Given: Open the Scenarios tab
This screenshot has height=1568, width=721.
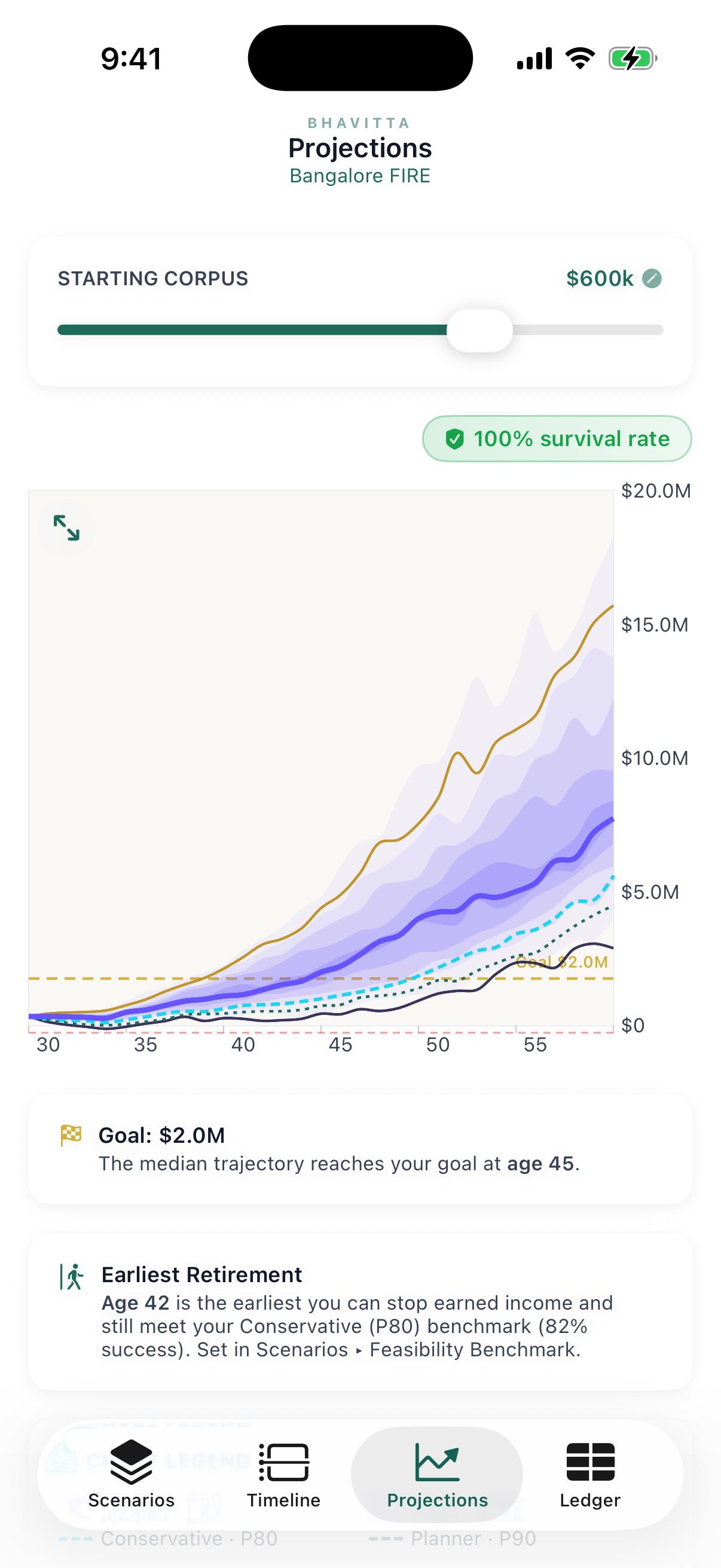Looking at the screenshot, I should [x=132, y=1475].
